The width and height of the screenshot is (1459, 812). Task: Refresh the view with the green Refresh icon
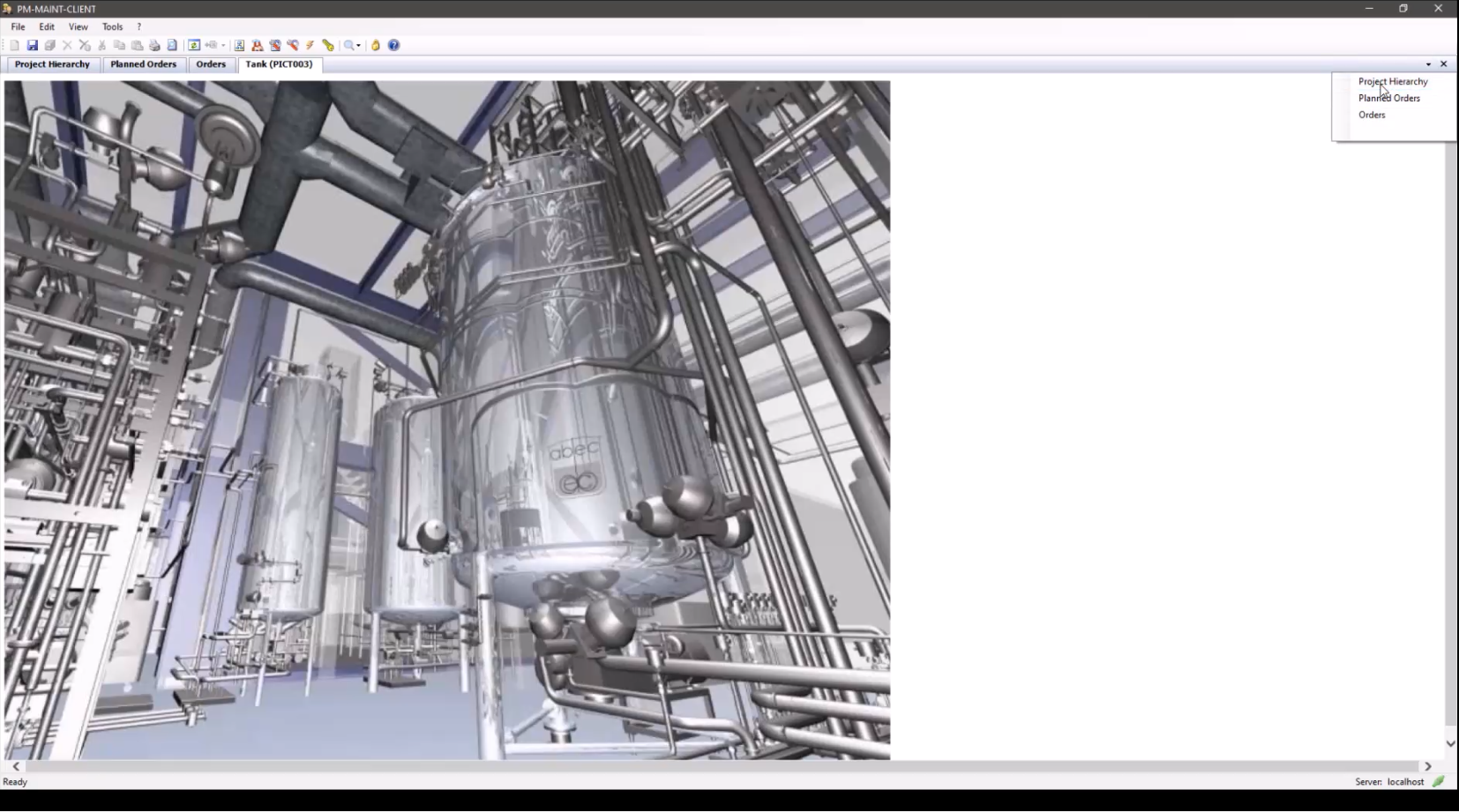pos(193,45)
